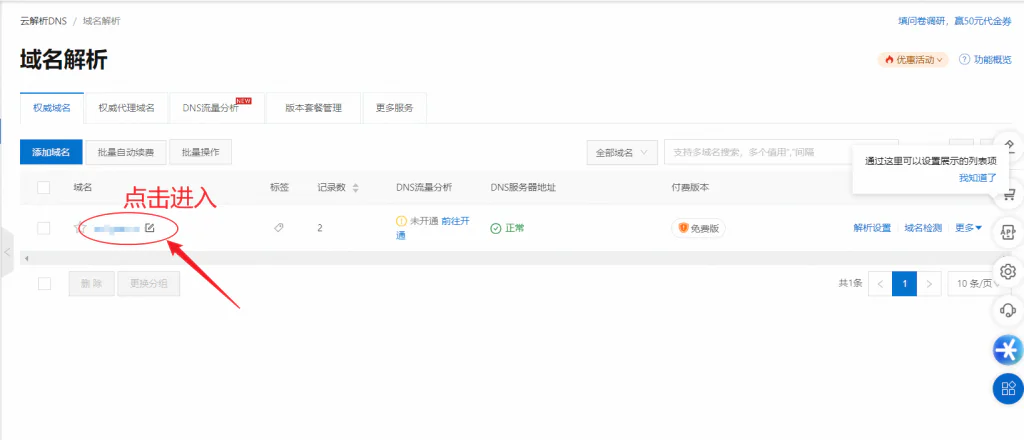The image size is (1024, 440).
Task: Click the blue grid apps floating button
Action: tap(1008, 388)
